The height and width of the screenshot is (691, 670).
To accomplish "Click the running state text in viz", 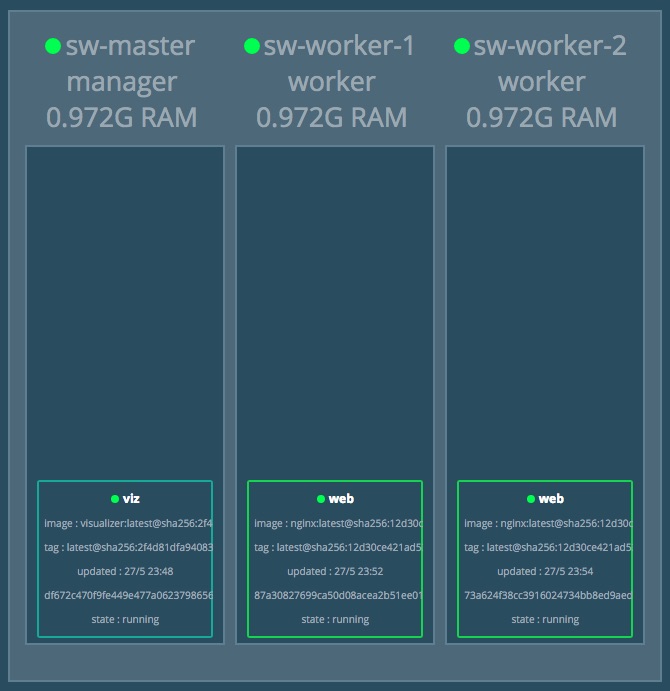I will point(125,619).
